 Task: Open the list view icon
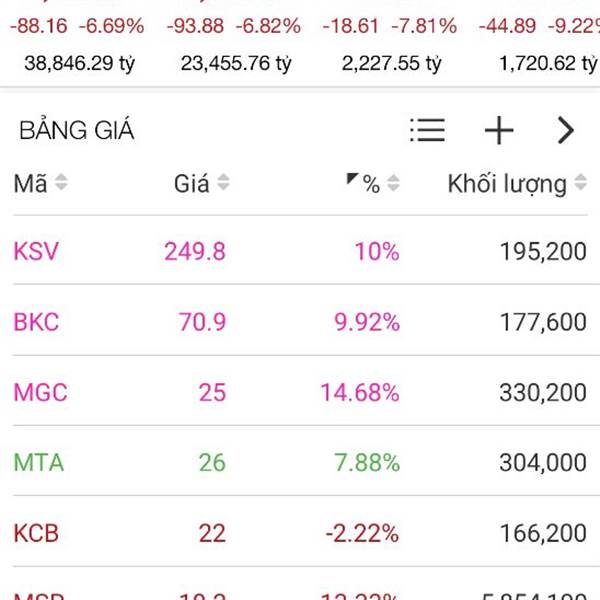click(x=427, y=130)
